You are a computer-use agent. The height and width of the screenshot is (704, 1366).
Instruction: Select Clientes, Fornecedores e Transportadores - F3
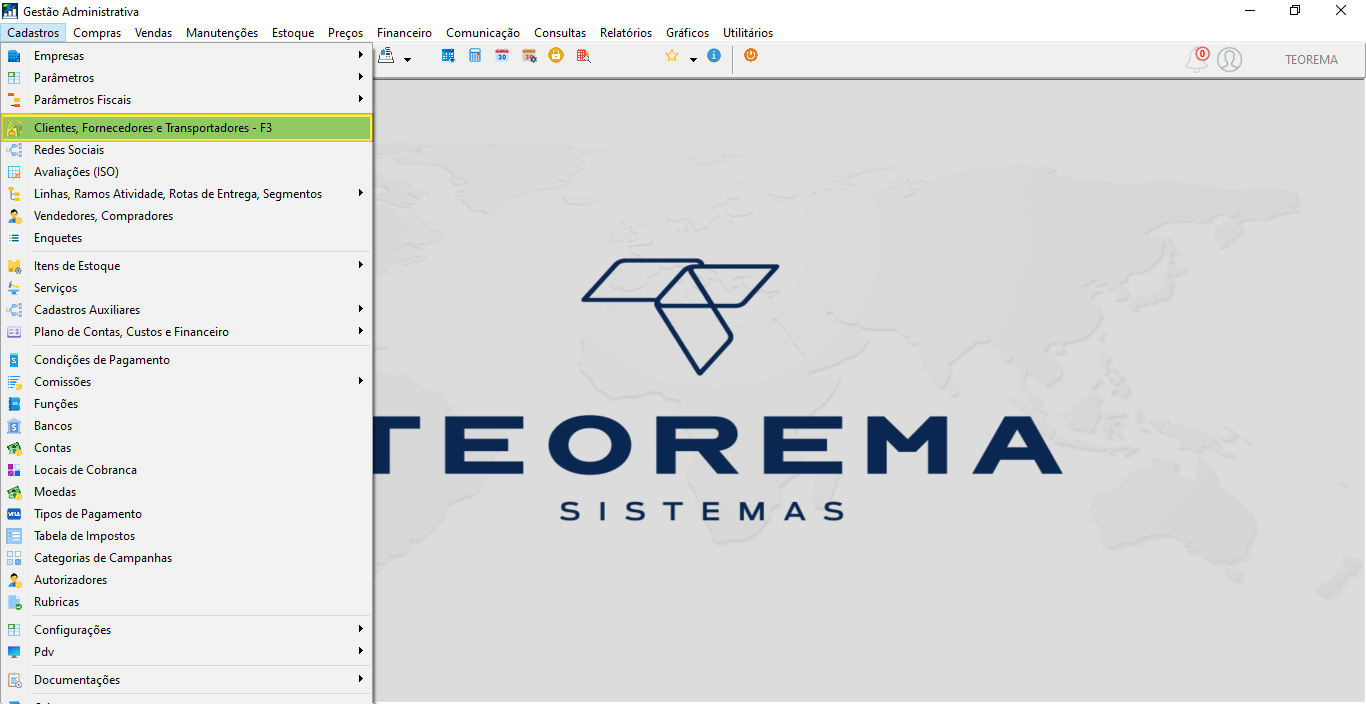(x=187, y=128)
